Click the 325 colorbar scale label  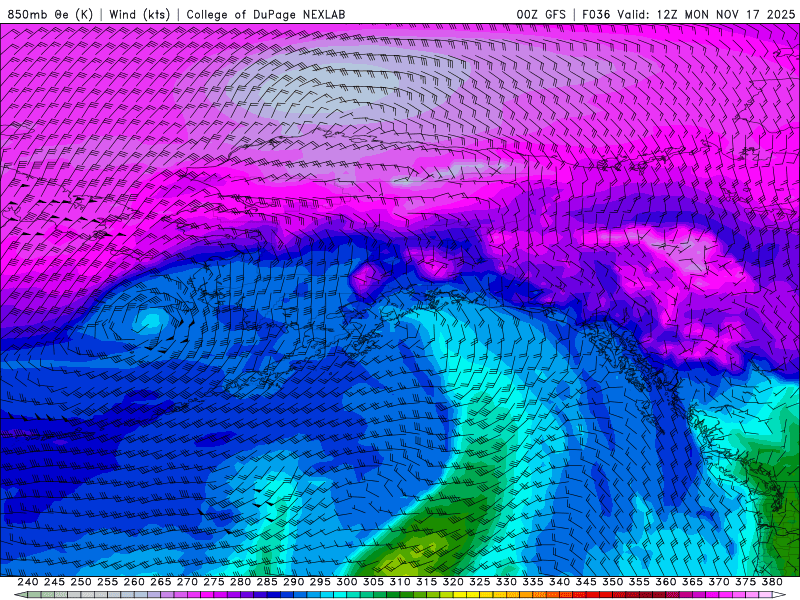479,582
